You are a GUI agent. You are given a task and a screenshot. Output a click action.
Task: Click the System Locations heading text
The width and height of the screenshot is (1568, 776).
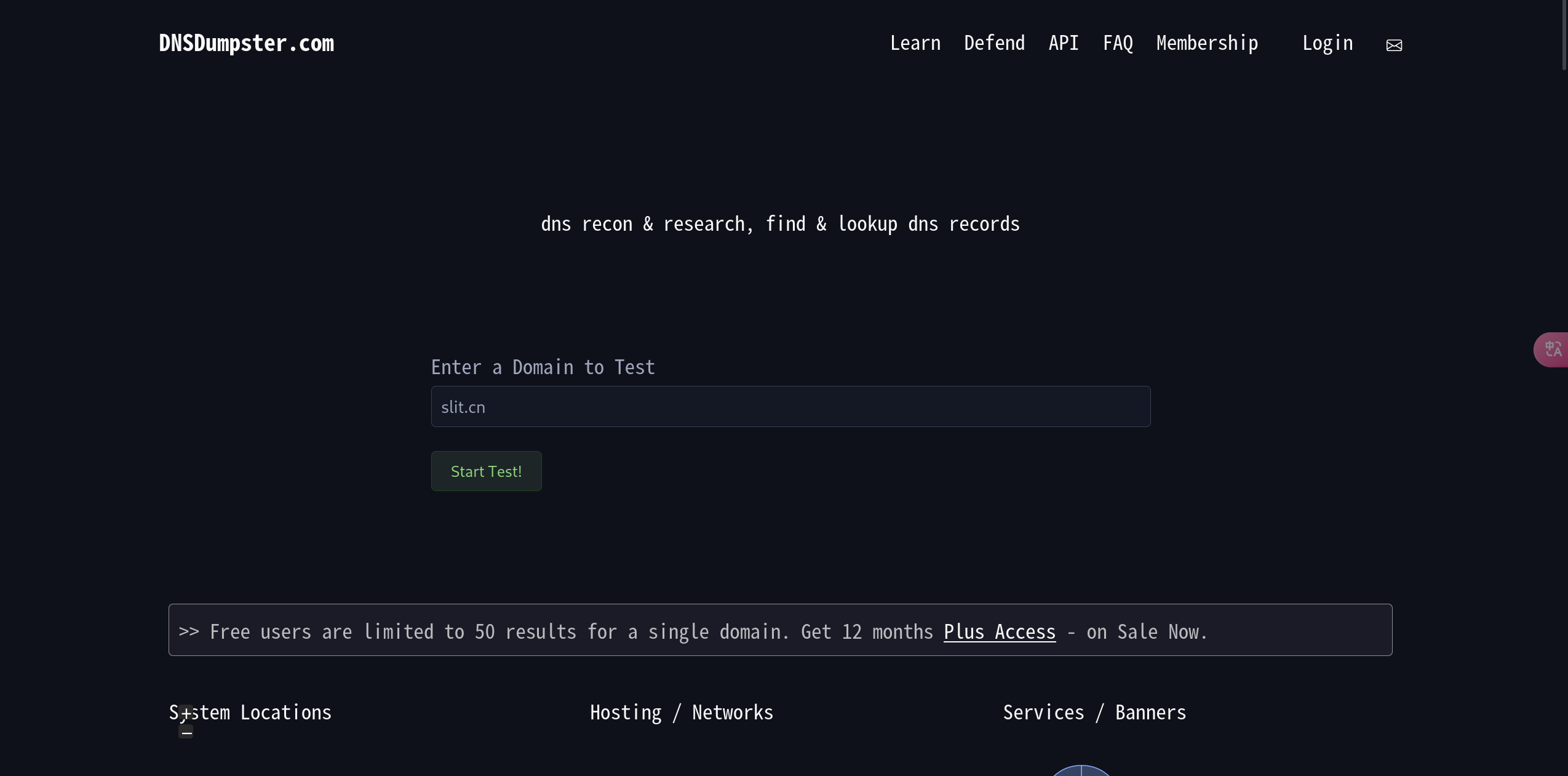[x=271, y=713]
